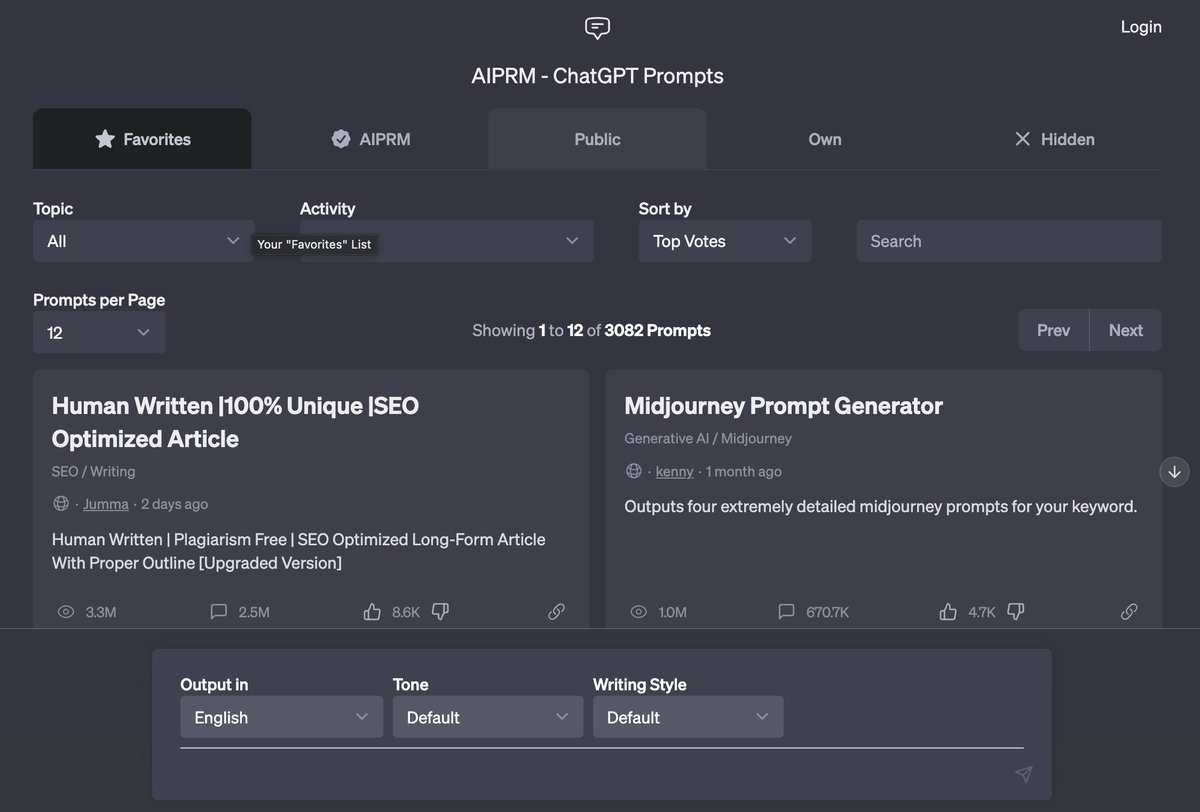Go to Prev page of prompts

[x=1053, y=330]
